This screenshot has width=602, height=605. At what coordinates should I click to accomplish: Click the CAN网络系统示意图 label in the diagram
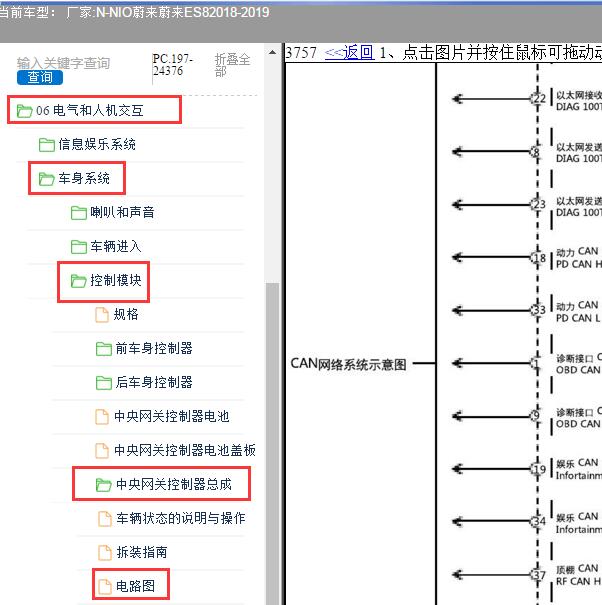coord(348,364)
